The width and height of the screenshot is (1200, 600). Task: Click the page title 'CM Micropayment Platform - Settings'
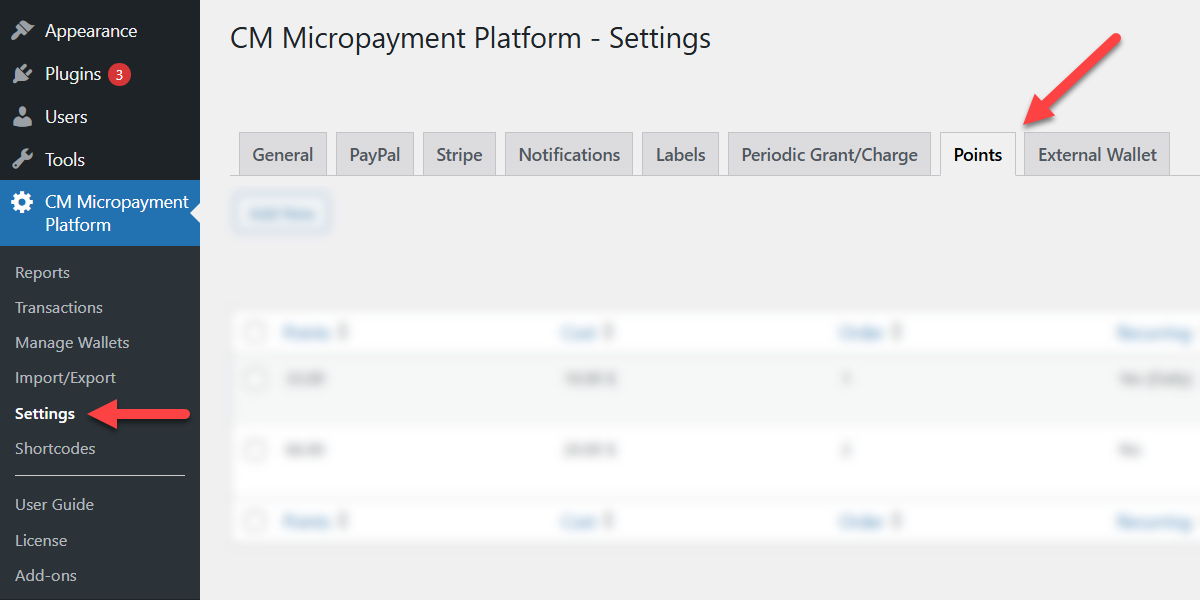click(470, 38)
